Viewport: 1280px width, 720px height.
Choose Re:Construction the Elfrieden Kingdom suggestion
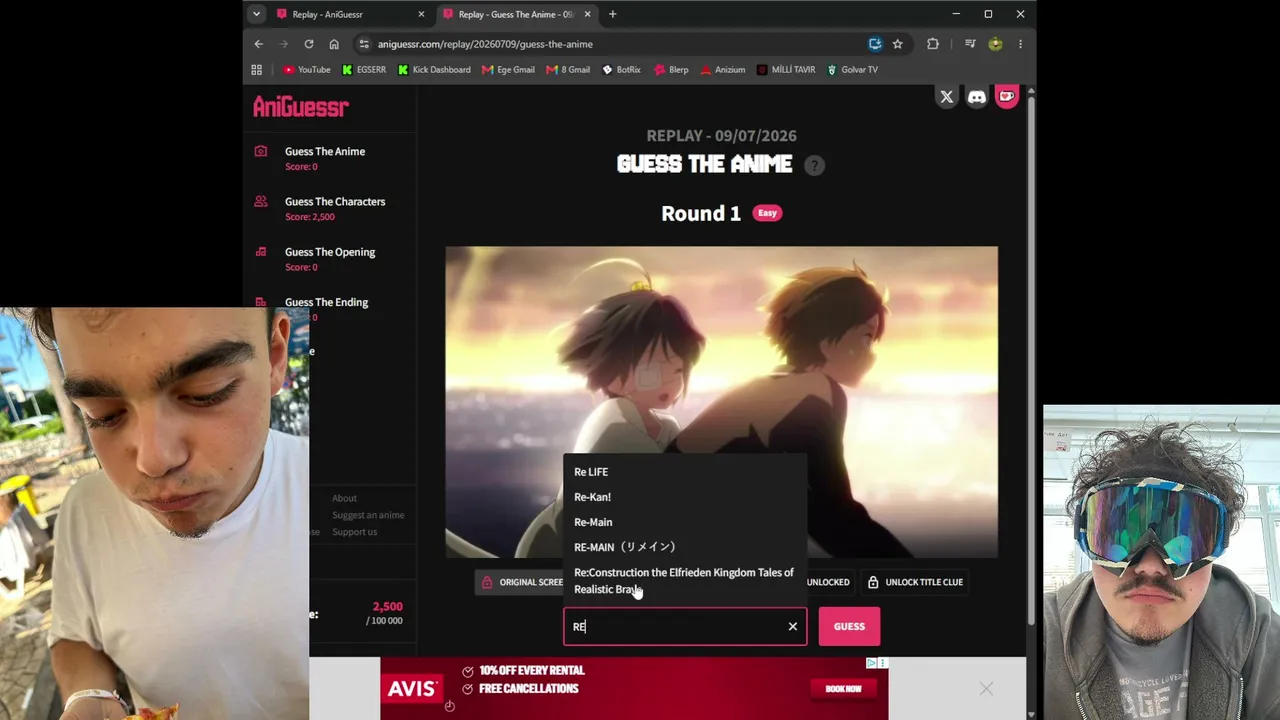[685, 581]
